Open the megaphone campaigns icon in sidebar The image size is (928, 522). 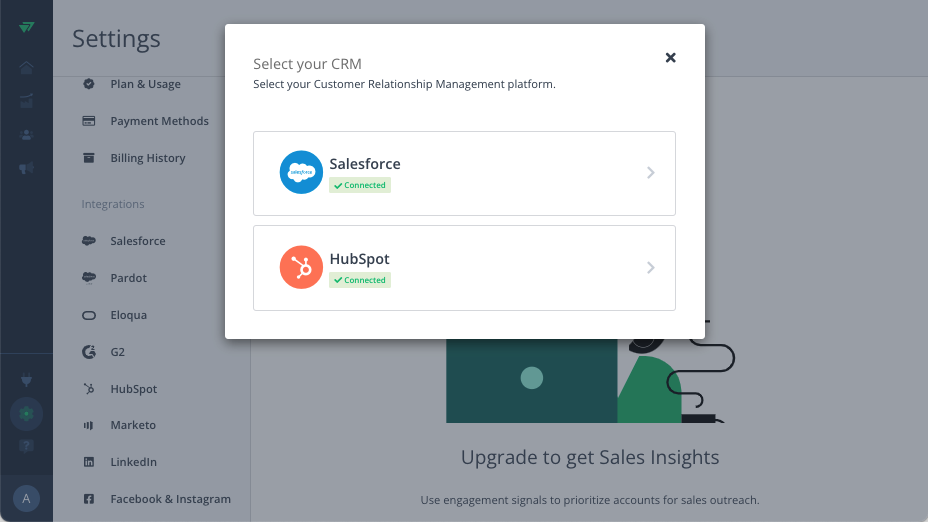(x=26, y=169)
